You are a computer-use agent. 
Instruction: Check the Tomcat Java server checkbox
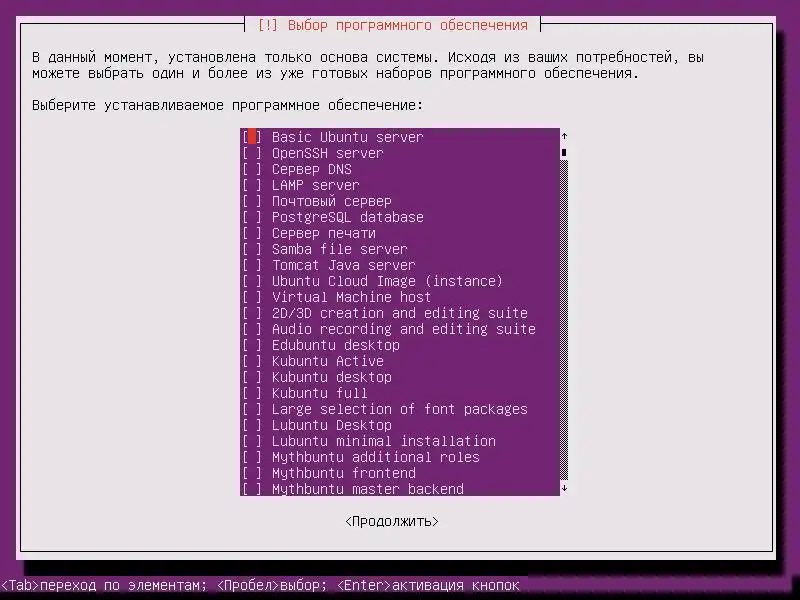[x=252, y=265]
